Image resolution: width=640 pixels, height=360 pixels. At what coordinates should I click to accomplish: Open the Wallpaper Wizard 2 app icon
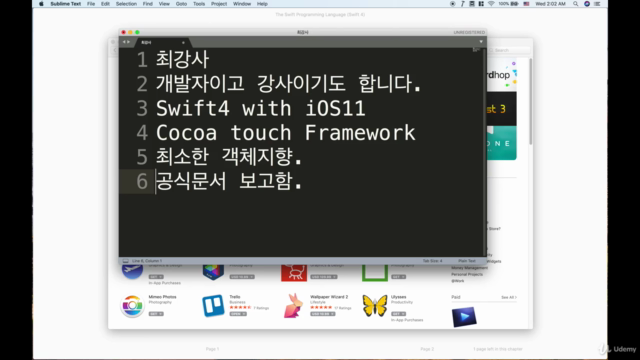click(x=293, y=306)
